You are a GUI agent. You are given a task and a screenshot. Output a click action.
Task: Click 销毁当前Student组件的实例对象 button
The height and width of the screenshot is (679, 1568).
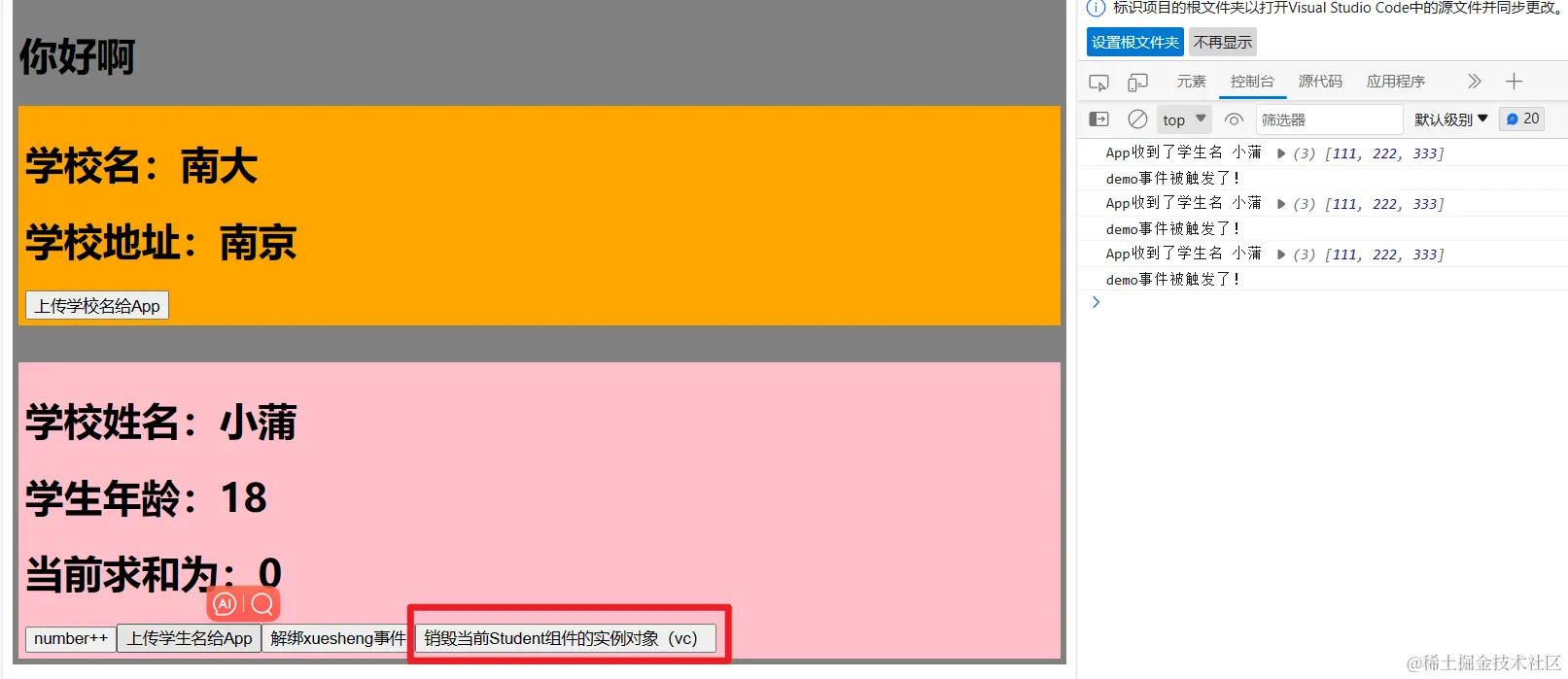pyautogui.click(x=565, y=639)
